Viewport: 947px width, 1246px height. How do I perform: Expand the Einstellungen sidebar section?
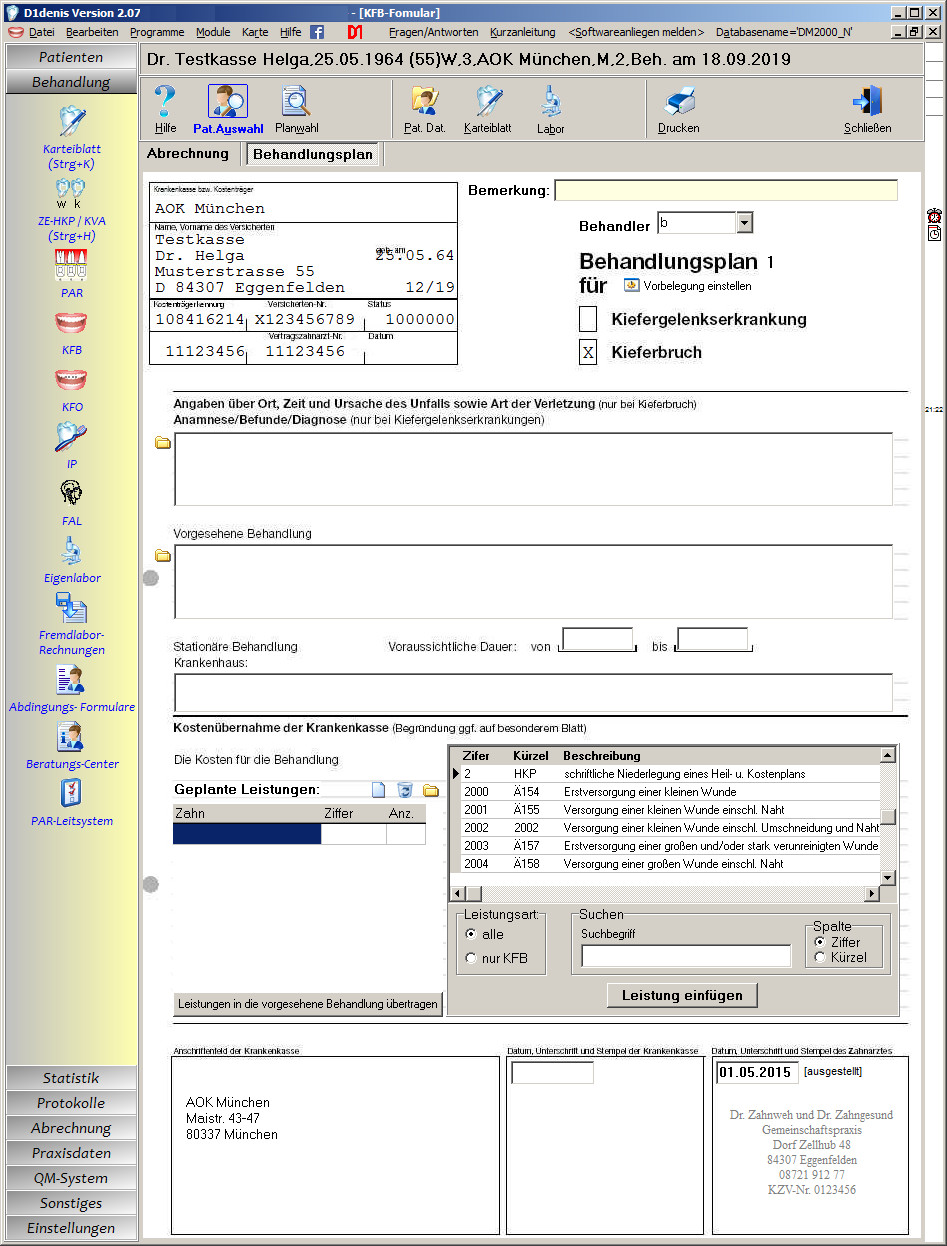click(72, 1228)
